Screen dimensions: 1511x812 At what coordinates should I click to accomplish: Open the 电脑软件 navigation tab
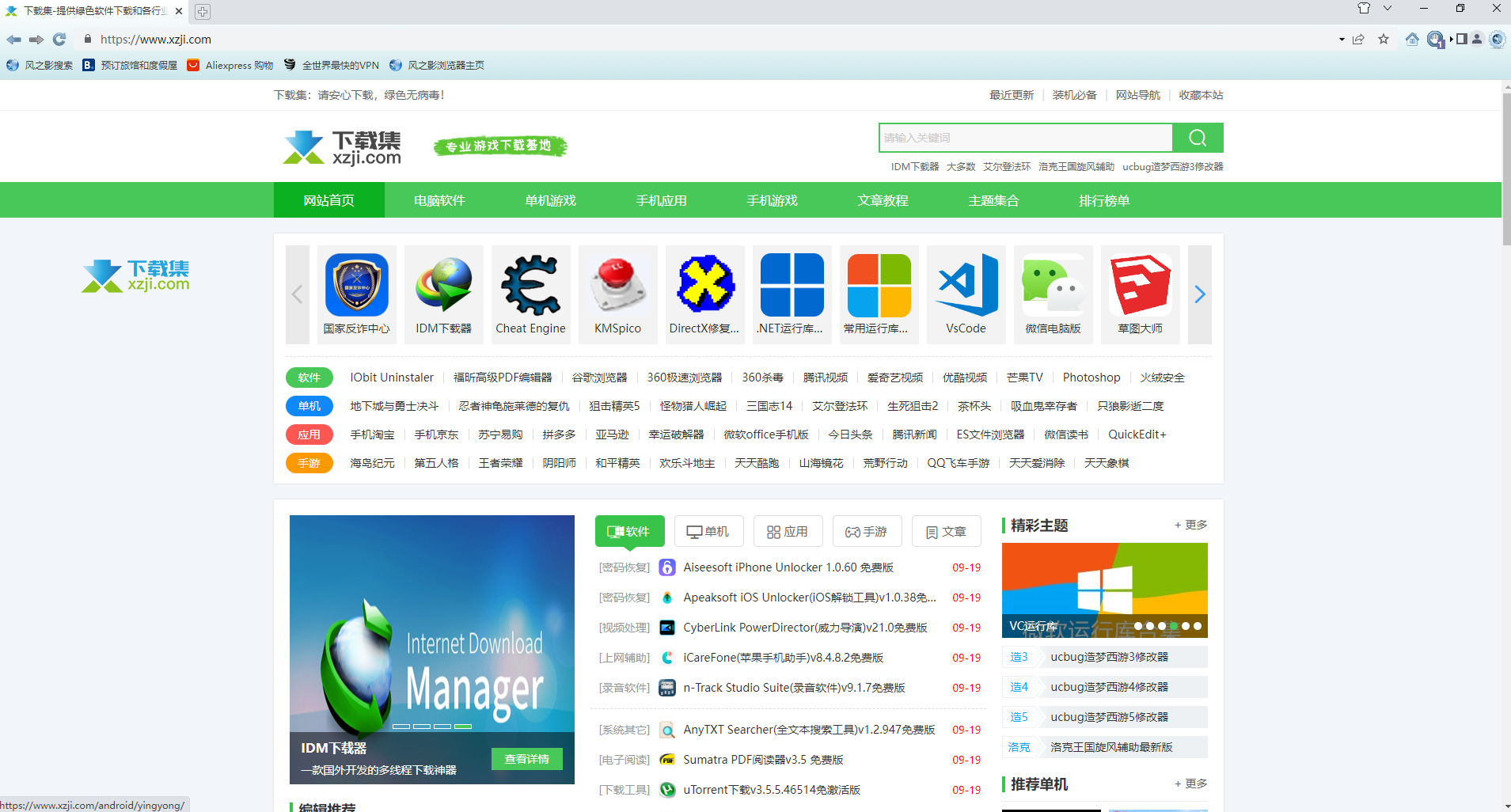click(440, 200)
